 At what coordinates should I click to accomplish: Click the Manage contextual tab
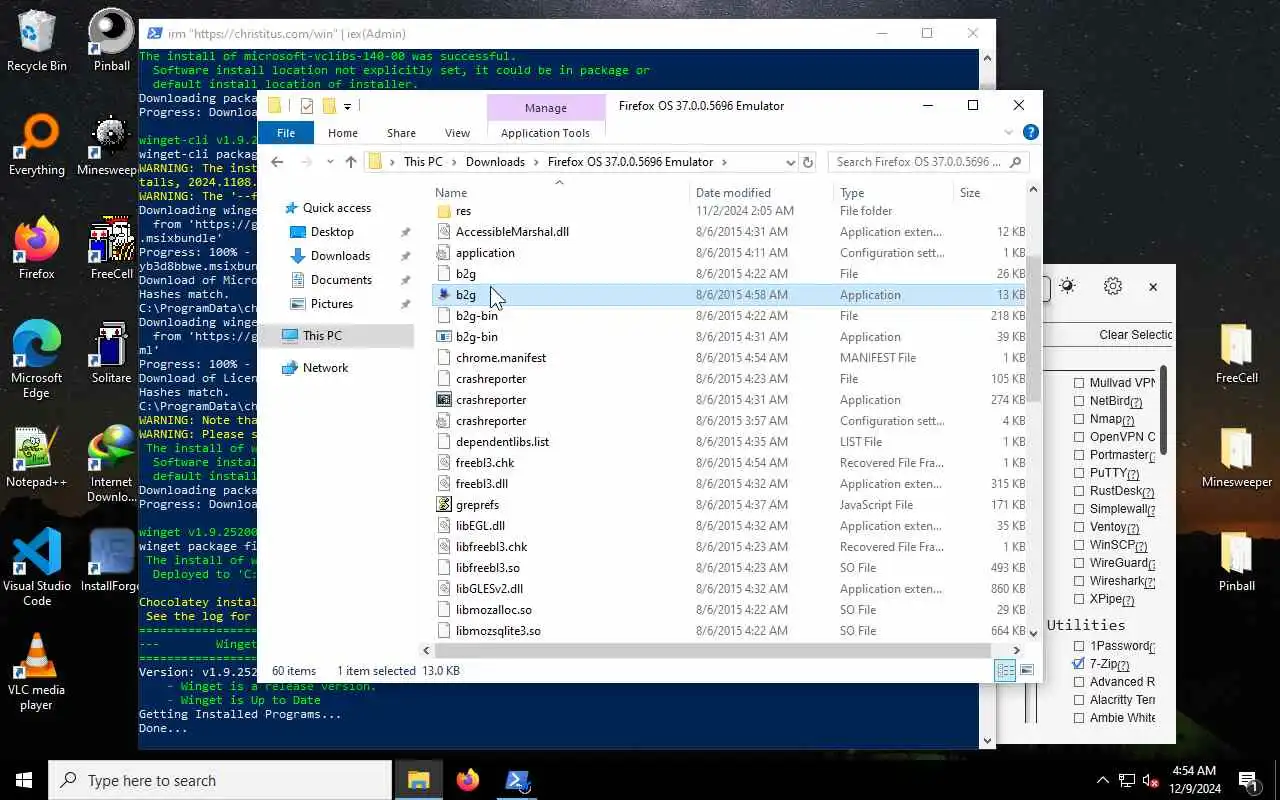(546, 108)
